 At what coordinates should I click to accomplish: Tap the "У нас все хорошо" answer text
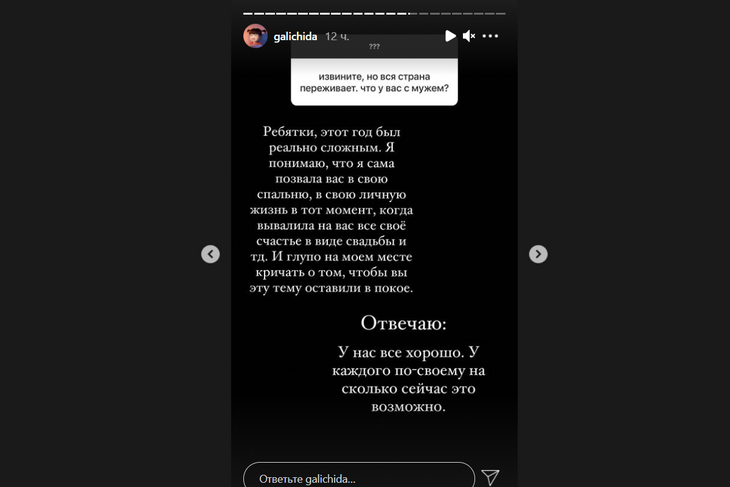point(408,379)
